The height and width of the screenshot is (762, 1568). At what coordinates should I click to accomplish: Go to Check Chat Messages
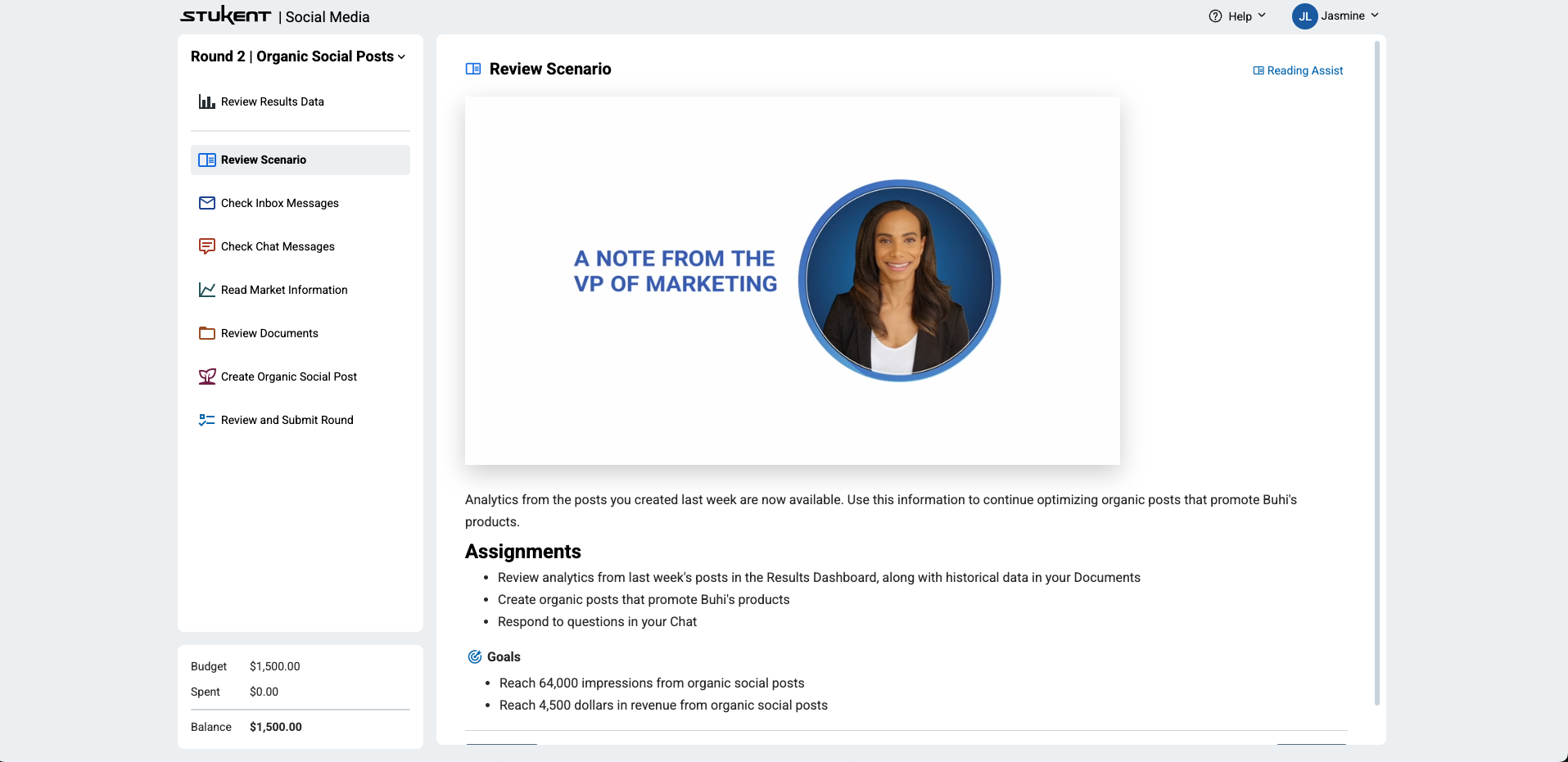coord(300,246)
